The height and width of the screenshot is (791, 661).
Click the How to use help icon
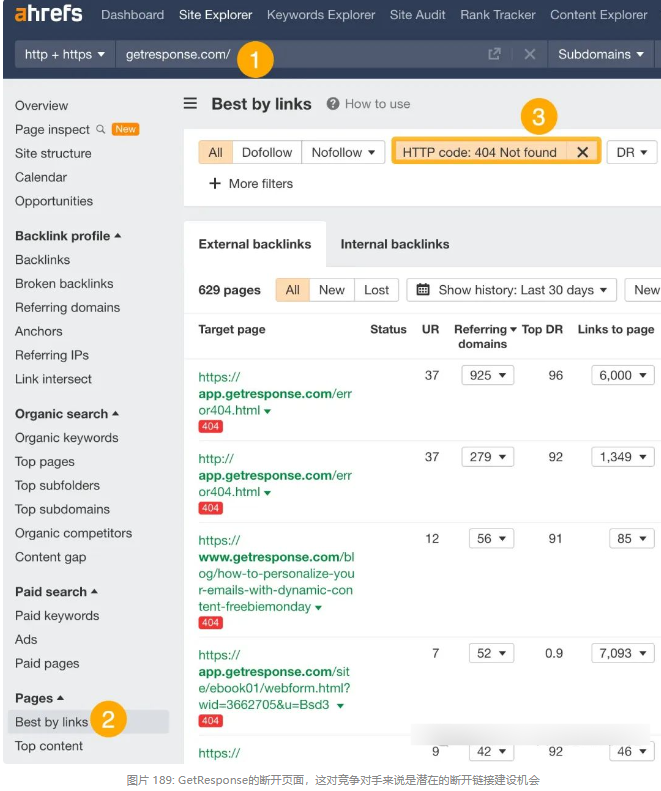[333, 104]
